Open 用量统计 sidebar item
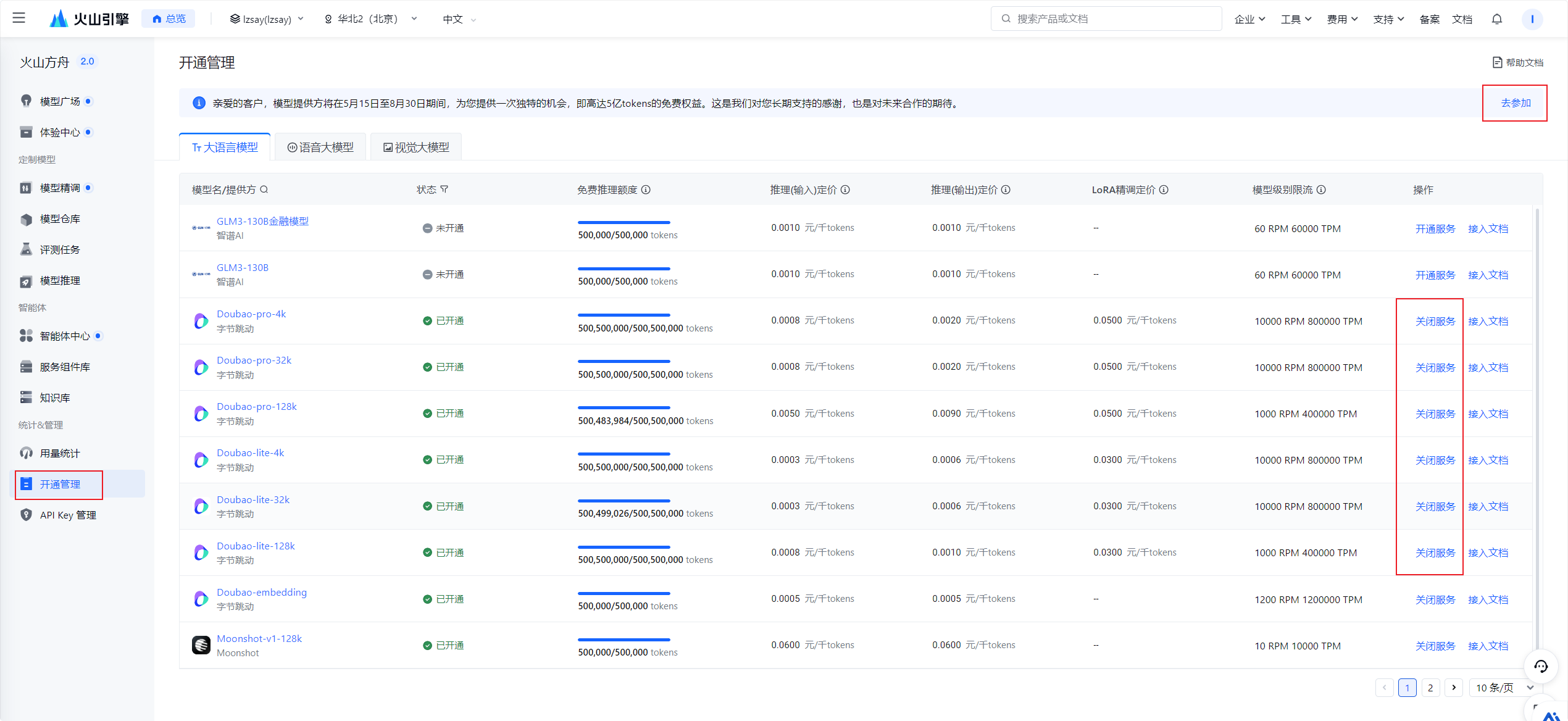1568x721 pixels. [60, 453]
